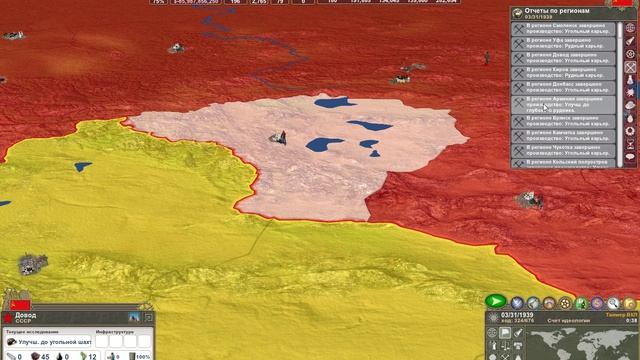Click the Улучш. до угольной шахт research entry
Viewport: 640px width, 360px height.
[x=49, y=342]
